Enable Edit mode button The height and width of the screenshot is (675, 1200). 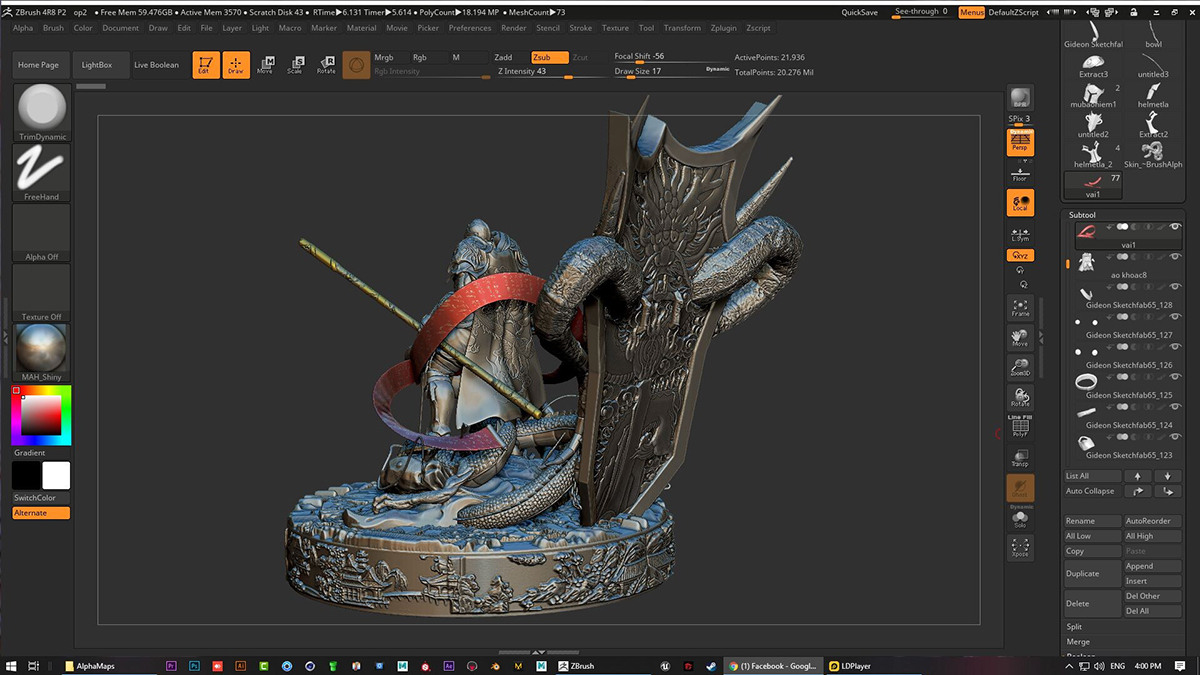pos(206,65)
